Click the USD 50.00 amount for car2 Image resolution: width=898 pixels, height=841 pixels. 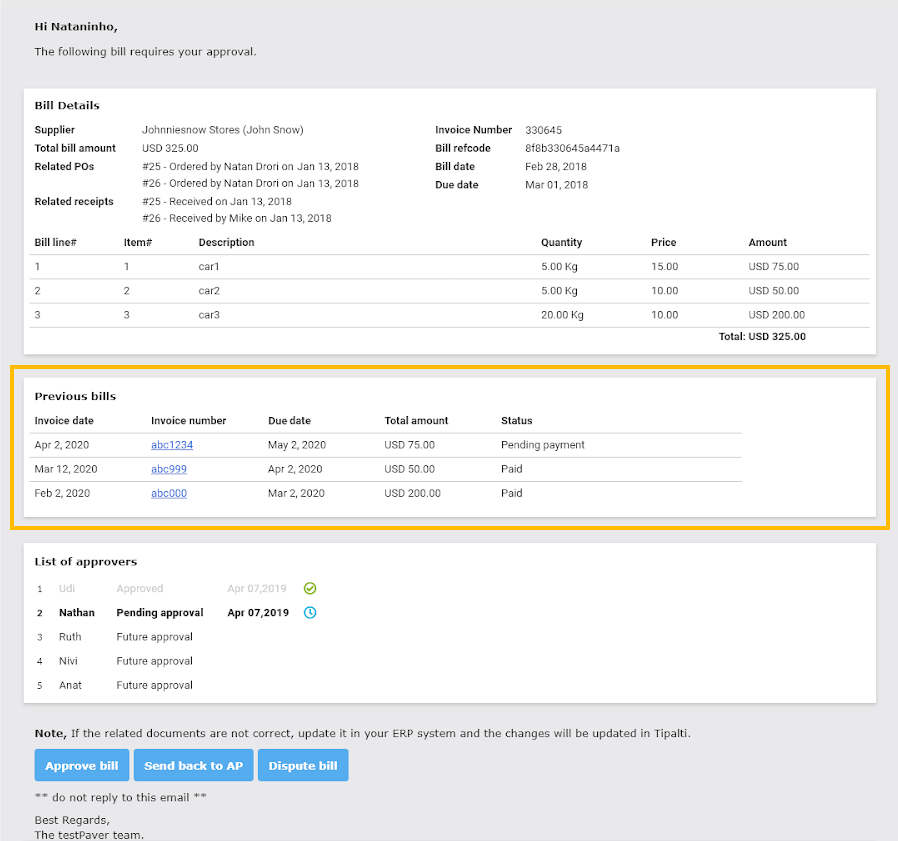(x=774, y=290)
